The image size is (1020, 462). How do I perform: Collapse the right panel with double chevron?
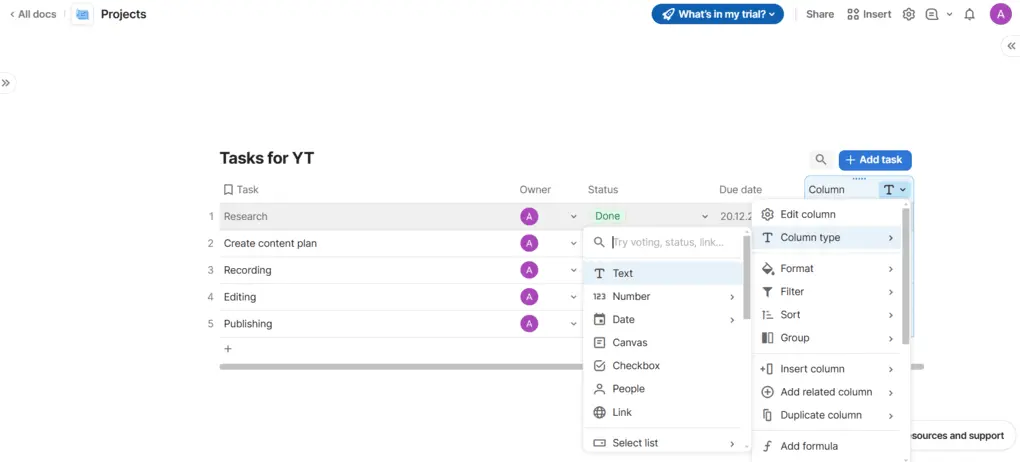tap(1011, 46)
